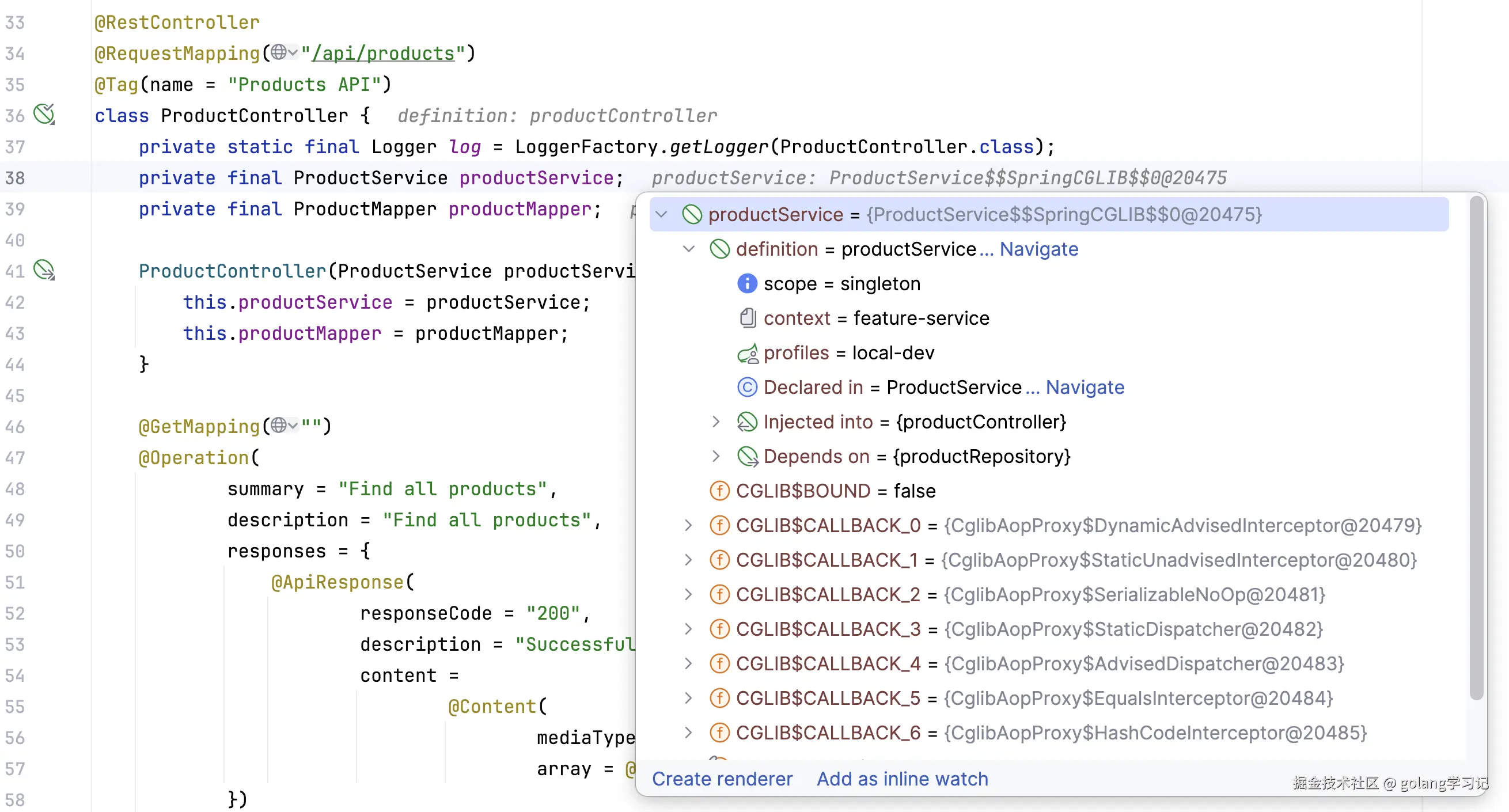
Task: Click line number 38 in the gutter
Action: click(x=15, y=177)
